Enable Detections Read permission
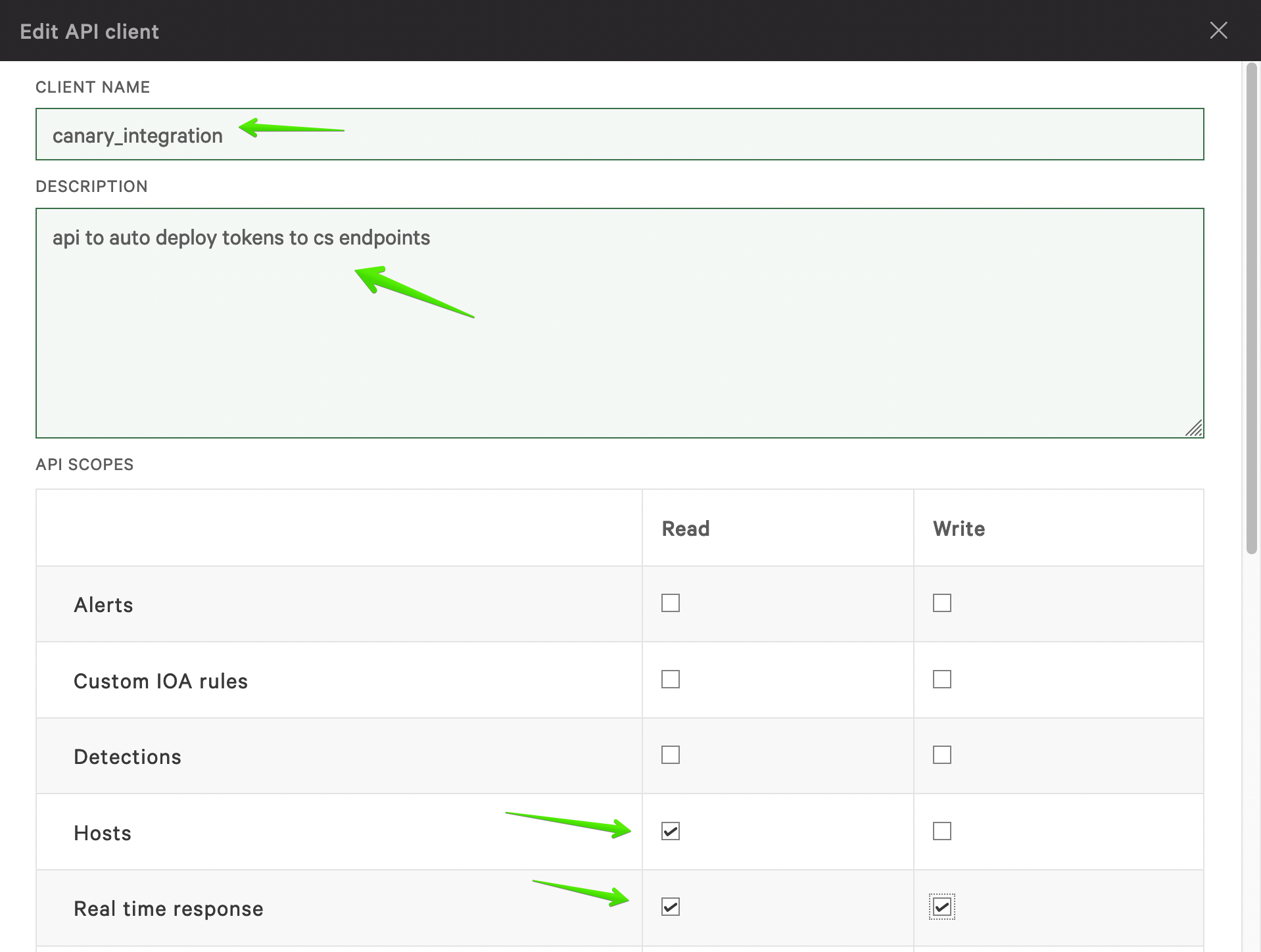1261x952 pixels. point(670,755)
